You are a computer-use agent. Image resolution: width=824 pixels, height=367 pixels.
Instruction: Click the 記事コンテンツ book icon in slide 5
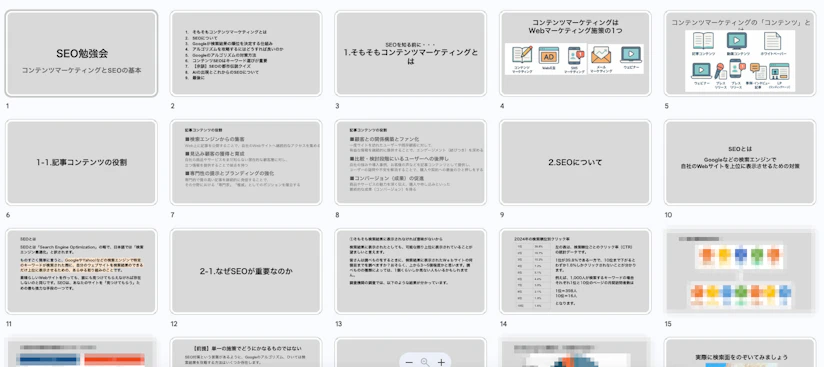click(703, 40)
